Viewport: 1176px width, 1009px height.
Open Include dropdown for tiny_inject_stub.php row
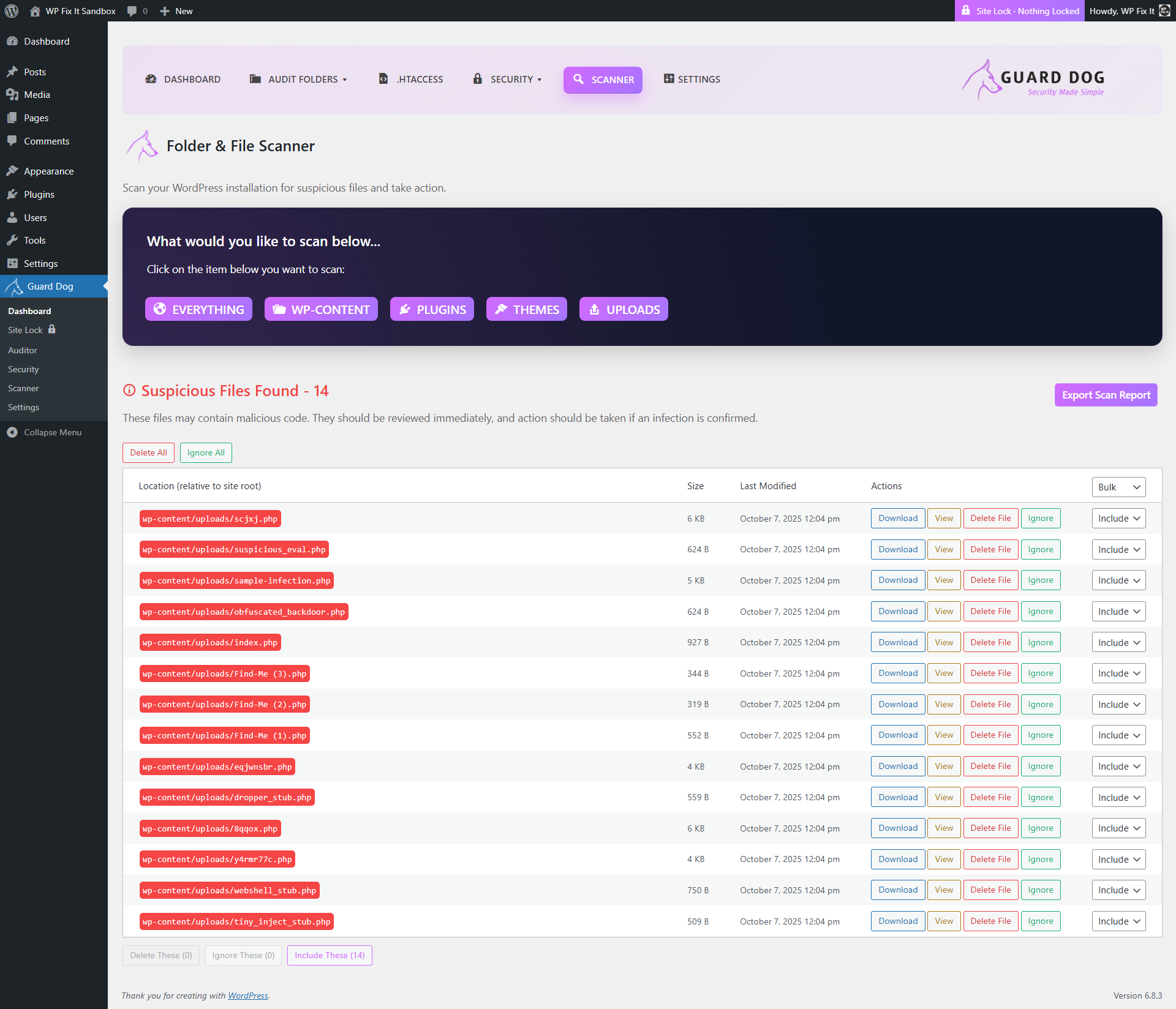[x=1118, y=921]
